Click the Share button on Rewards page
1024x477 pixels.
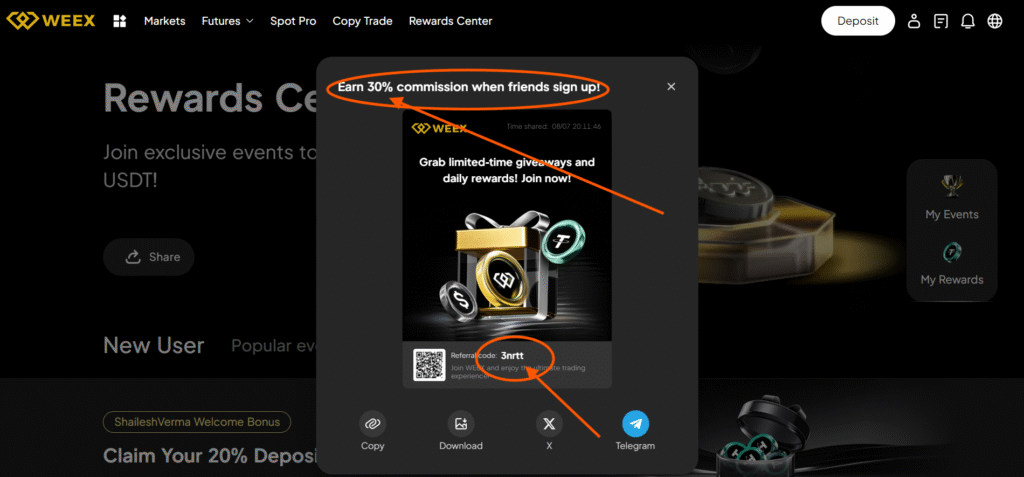click(x=149, y=257)
